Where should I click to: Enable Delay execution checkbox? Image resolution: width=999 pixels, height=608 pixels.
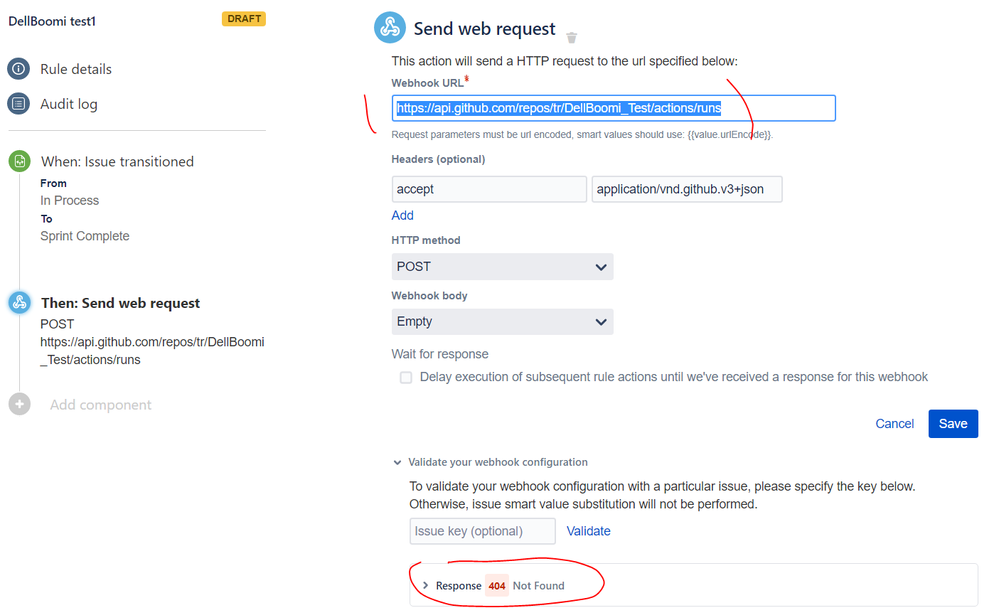[x=406, y=377]
